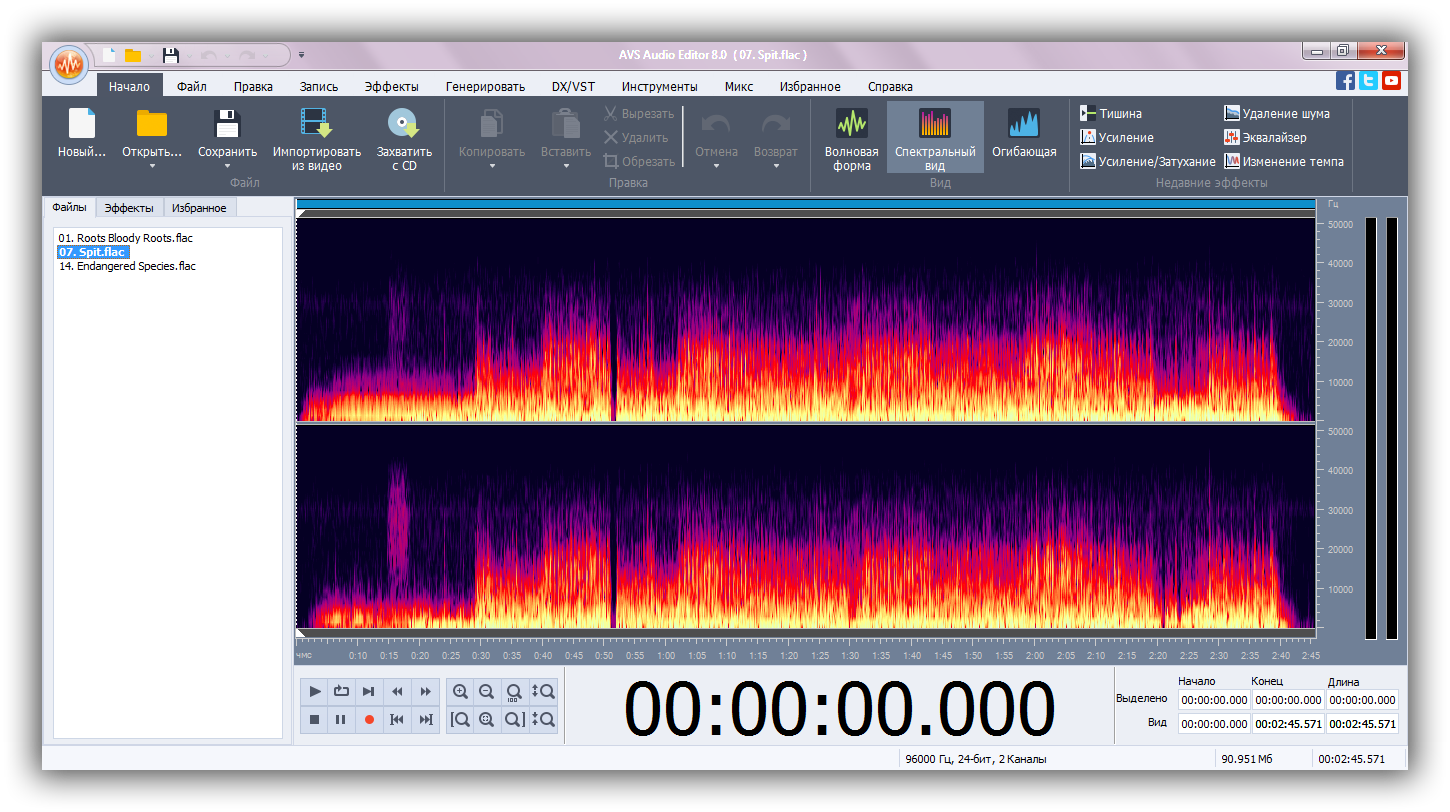This screenshot has width=1450, height=812.
Task: Pause playback in transport panel
Action: [342, 719]
